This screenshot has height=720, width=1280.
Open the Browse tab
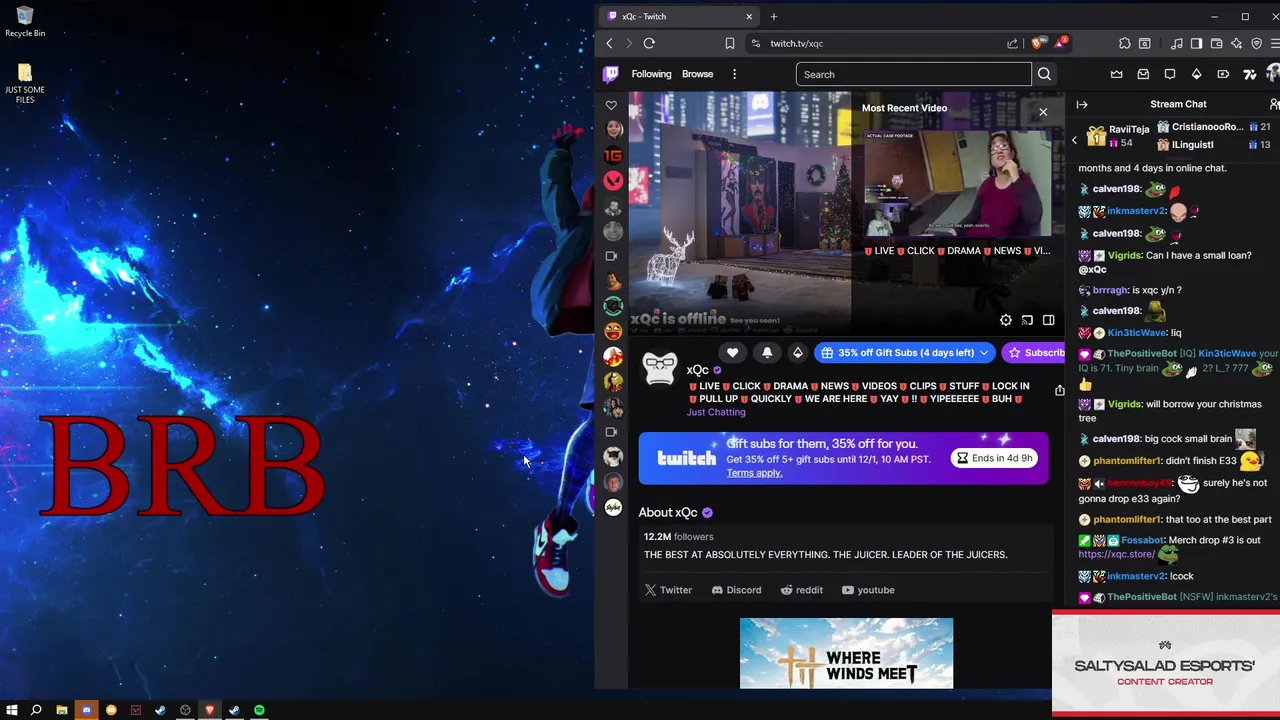pos(697,74)
